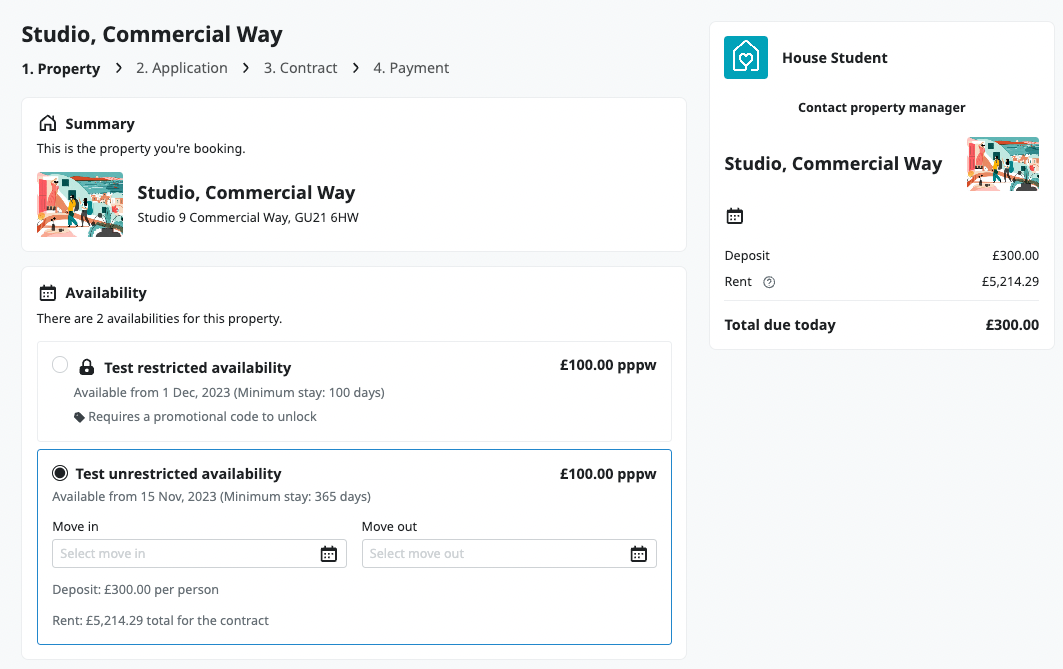Click the calendar icon in the sidebar card
This screenshot has height=669, width=1063.
coord(734,216)
